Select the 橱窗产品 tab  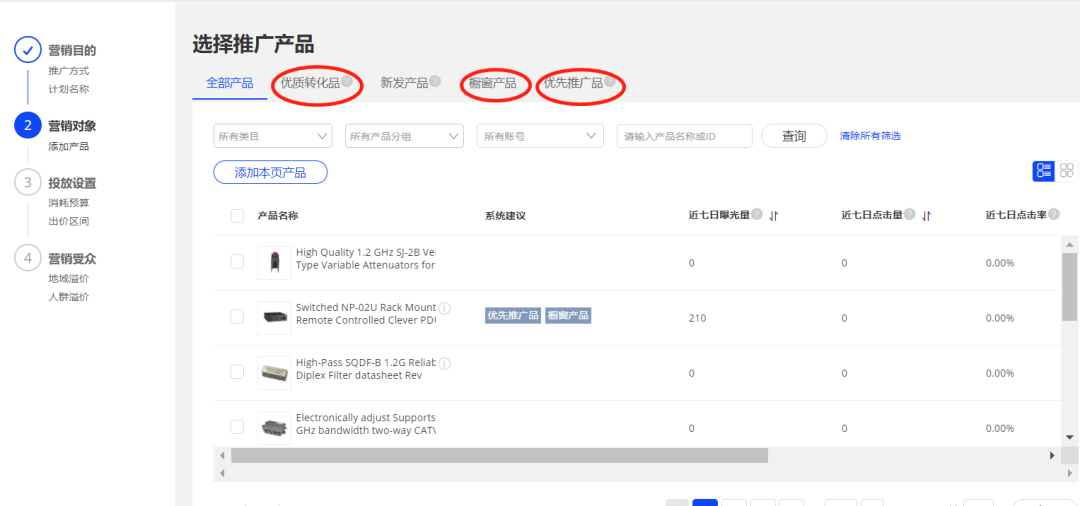click(492, 83)
